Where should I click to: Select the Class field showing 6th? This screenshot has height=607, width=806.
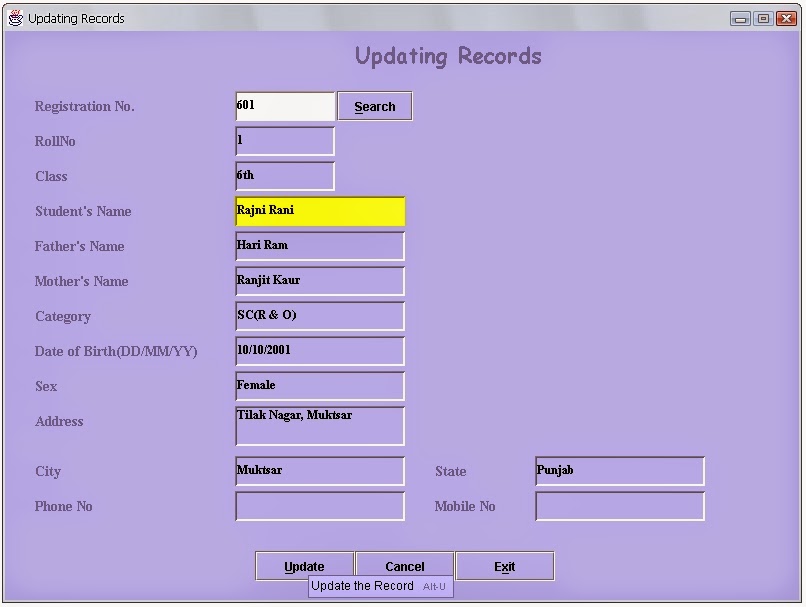284,176
